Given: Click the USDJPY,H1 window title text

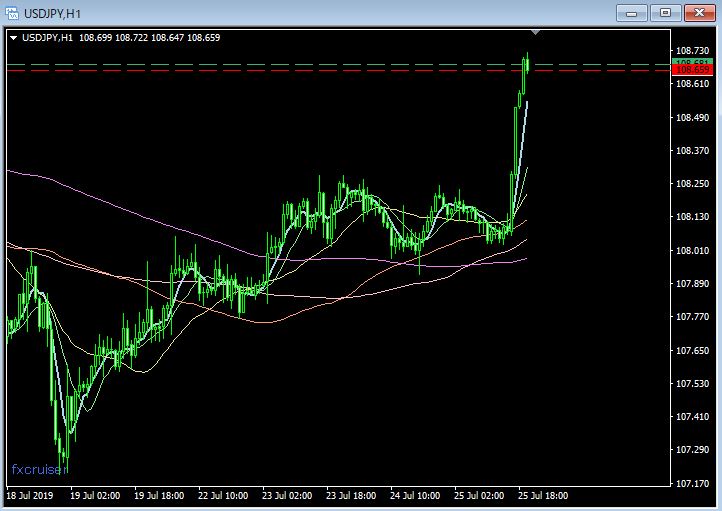Looking at the screenshot, I should [52, 14].
